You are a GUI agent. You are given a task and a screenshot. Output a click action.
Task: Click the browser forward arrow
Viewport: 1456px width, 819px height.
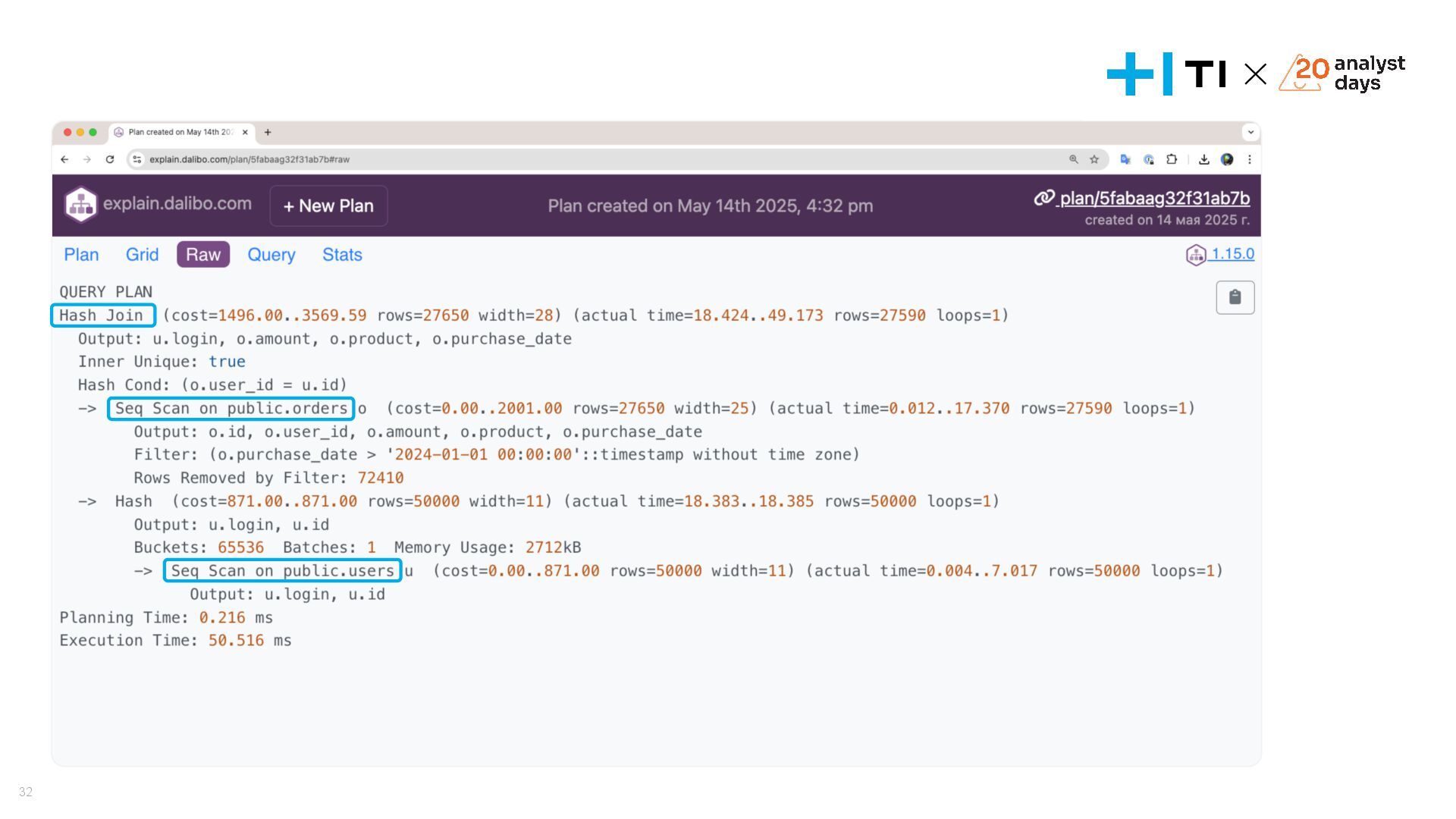pyautogui.click(x=87, y=159)
